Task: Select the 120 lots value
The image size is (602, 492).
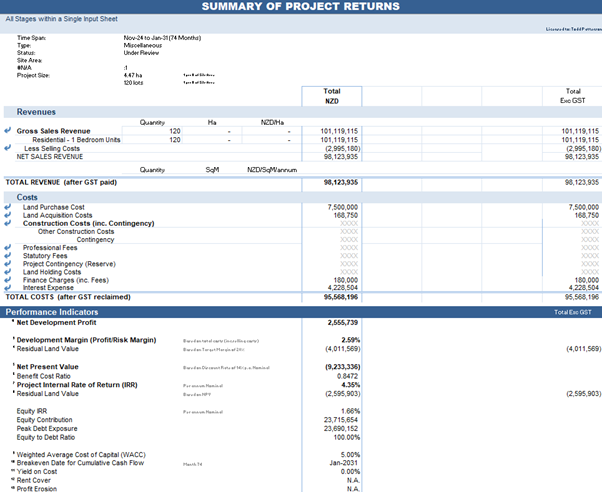Action: click(133, 83)
